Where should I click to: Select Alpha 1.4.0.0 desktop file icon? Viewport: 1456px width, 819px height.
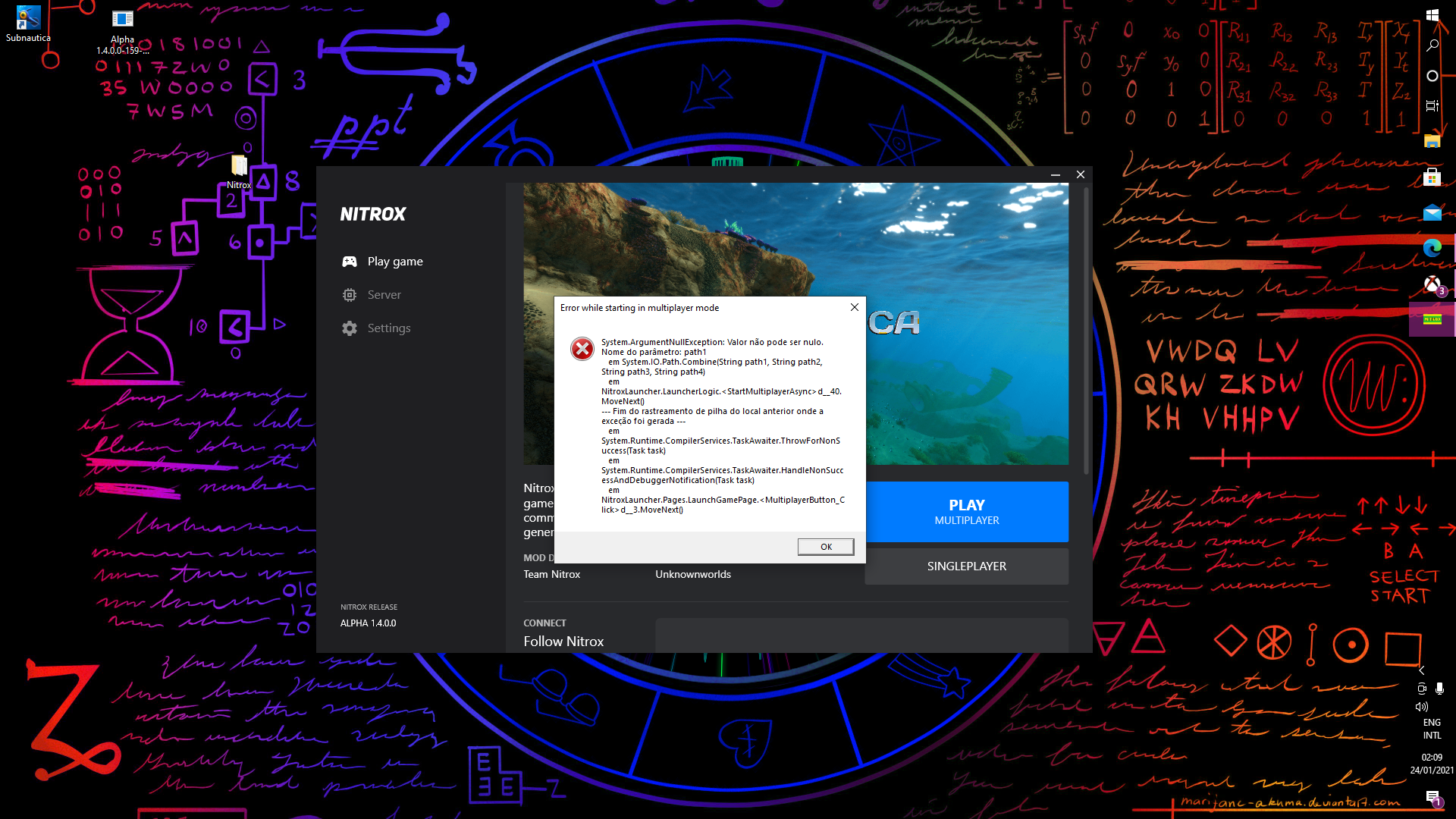pyautogui.click(x=122, y=32)
